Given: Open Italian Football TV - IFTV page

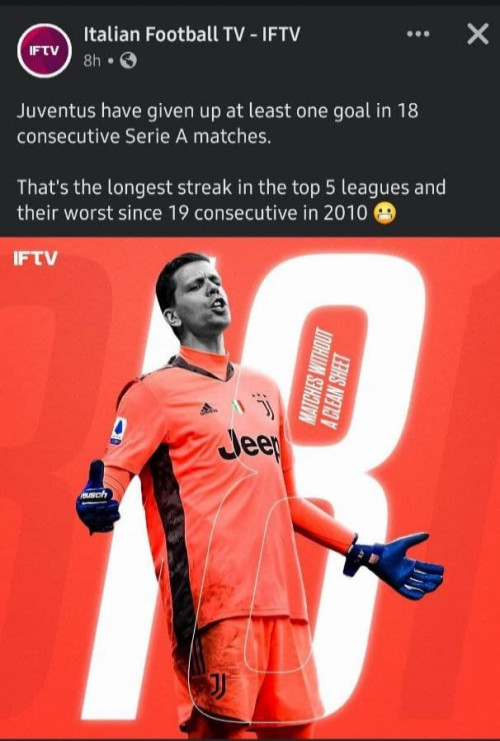Looking at the screenshot, I should (191, 34).
